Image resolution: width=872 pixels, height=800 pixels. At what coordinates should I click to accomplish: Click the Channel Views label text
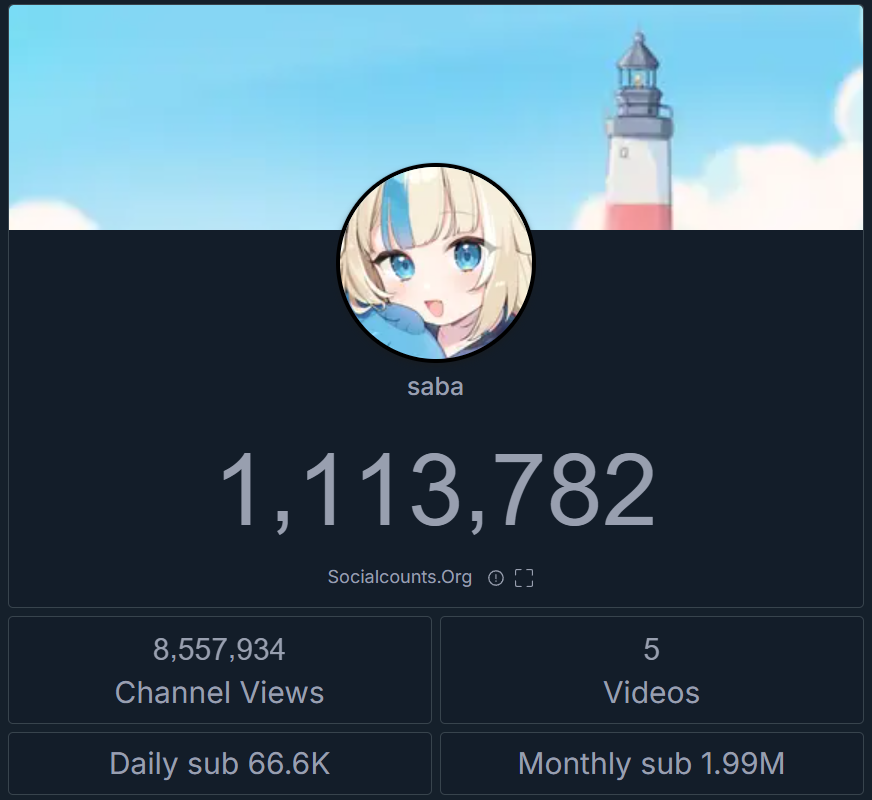point(219,693)
